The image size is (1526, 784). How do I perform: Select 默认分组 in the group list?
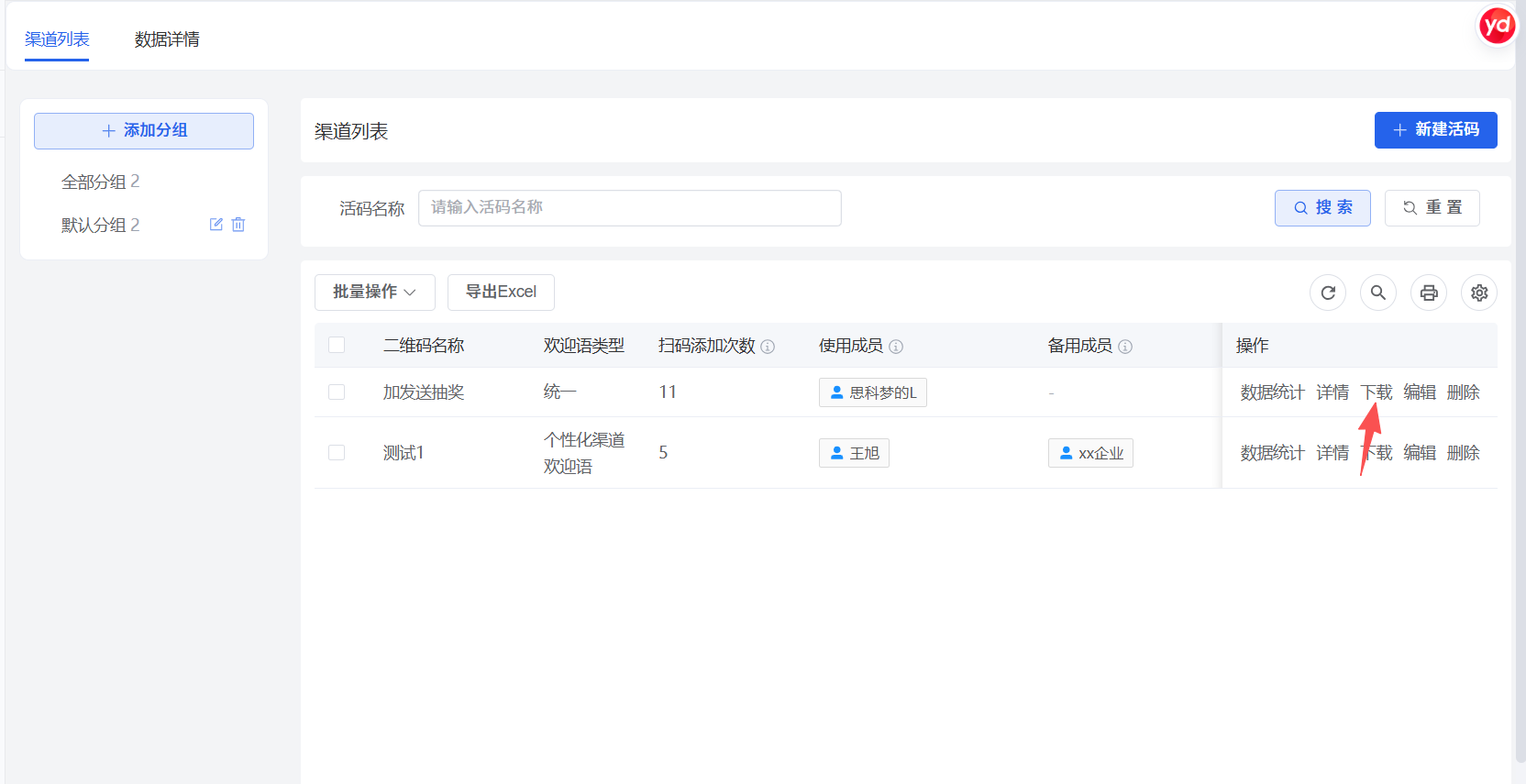[x=100, y=225]
